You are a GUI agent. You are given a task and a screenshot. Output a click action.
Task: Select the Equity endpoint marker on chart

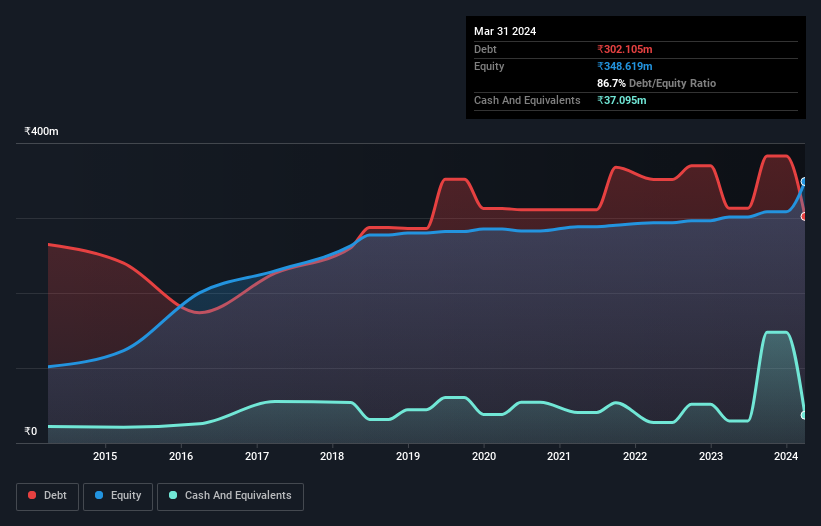coord(804,182)
